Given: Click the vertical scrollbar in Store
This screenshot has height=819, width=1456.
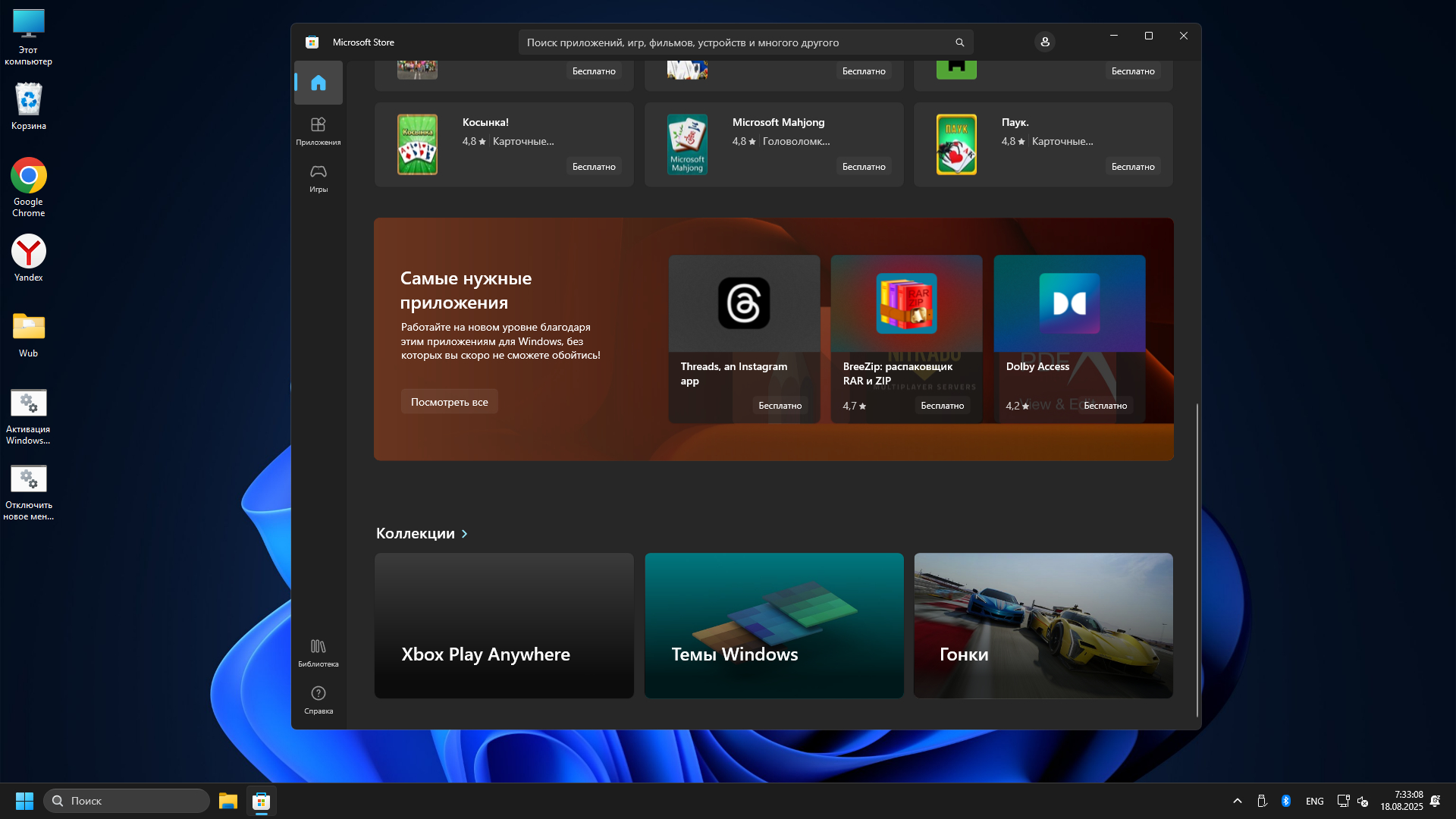Looking at the screenshot, I should (x=1197, y=561).
